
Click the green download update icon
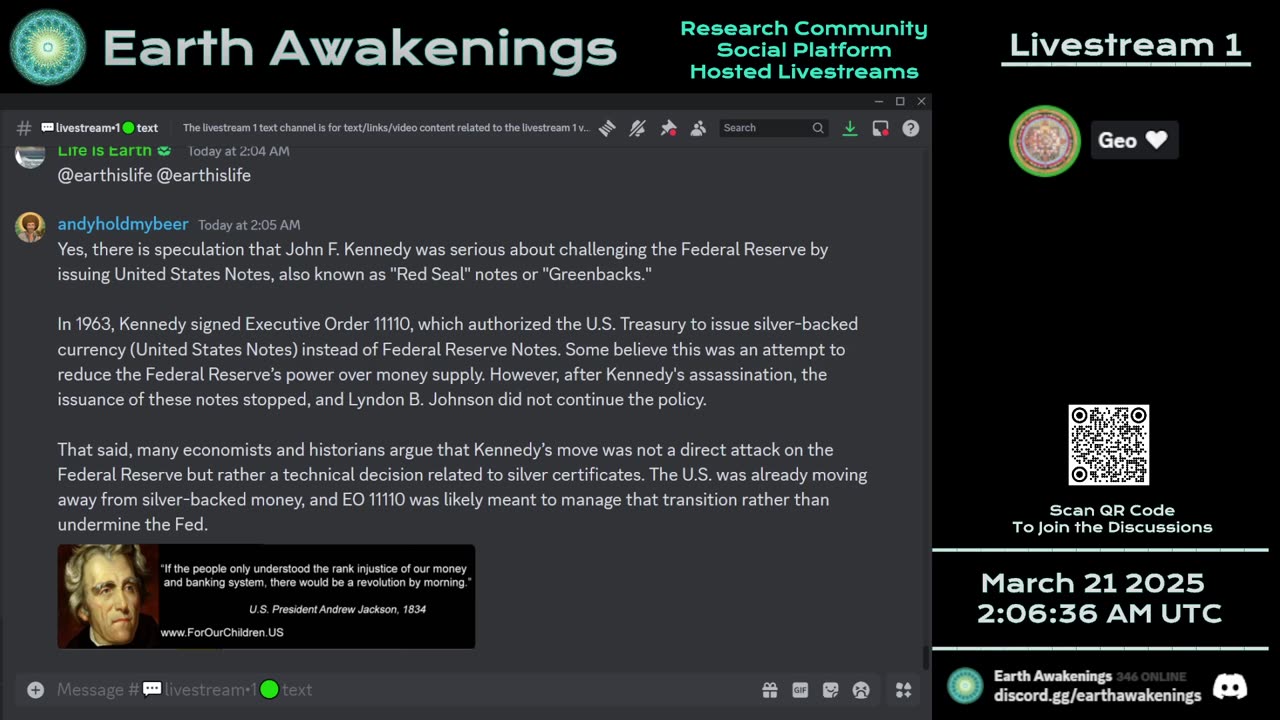point(849,128)
